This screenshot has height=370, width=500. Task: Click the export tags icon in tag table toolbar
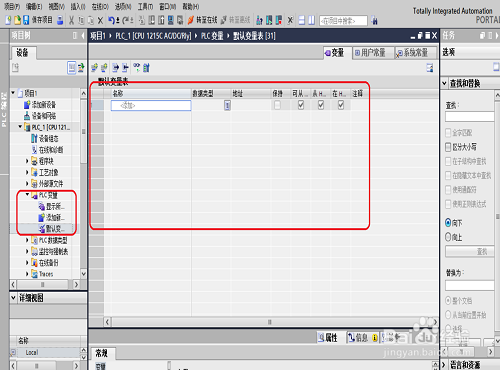tap(115, 68)
